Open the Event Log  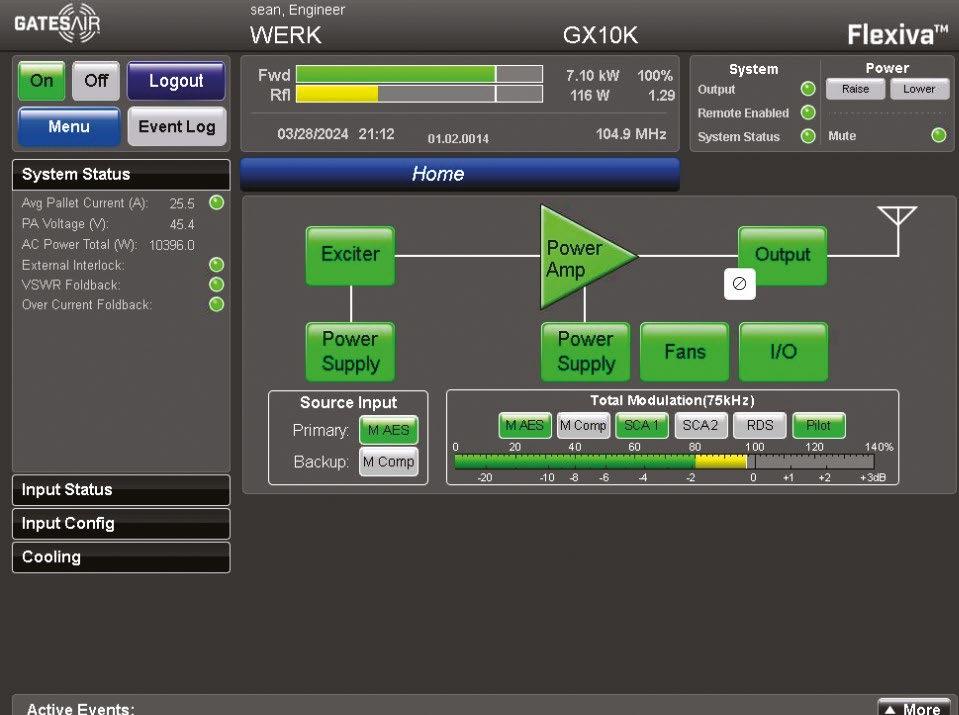tap(177, 127)
